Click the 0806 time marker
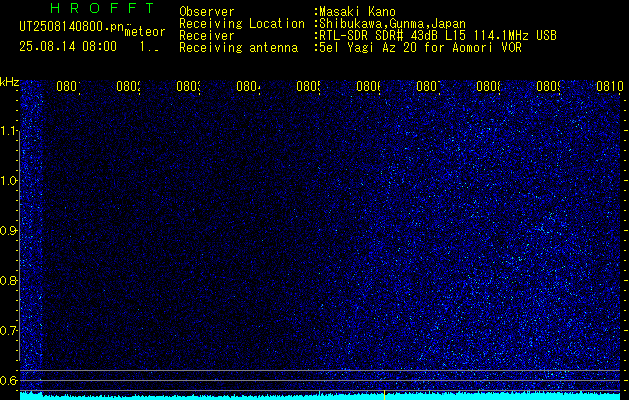Screen dimensions: 629x400 [368, 86]
